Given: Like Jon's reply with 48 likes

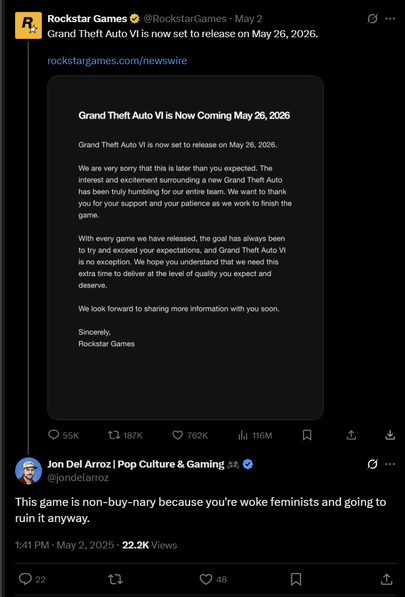Looking at the screenshot, I should click(x=213, y=579).
